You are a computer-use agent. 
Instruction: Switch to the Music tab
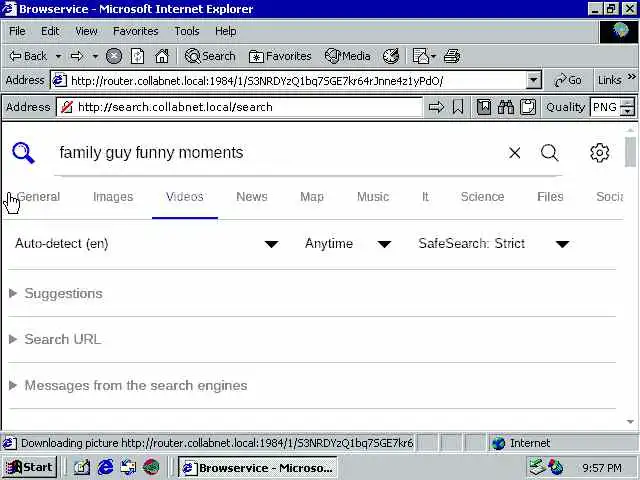(x=373, y=197)
